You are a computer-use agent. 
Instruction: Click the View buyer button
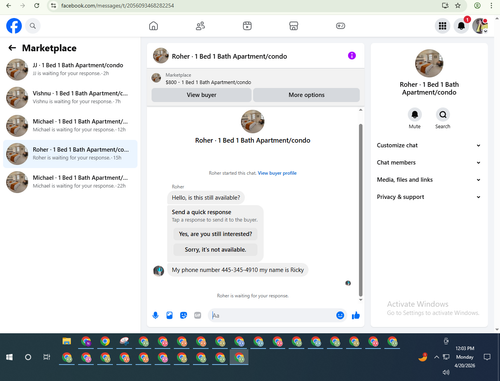click(x=201, y=95)
